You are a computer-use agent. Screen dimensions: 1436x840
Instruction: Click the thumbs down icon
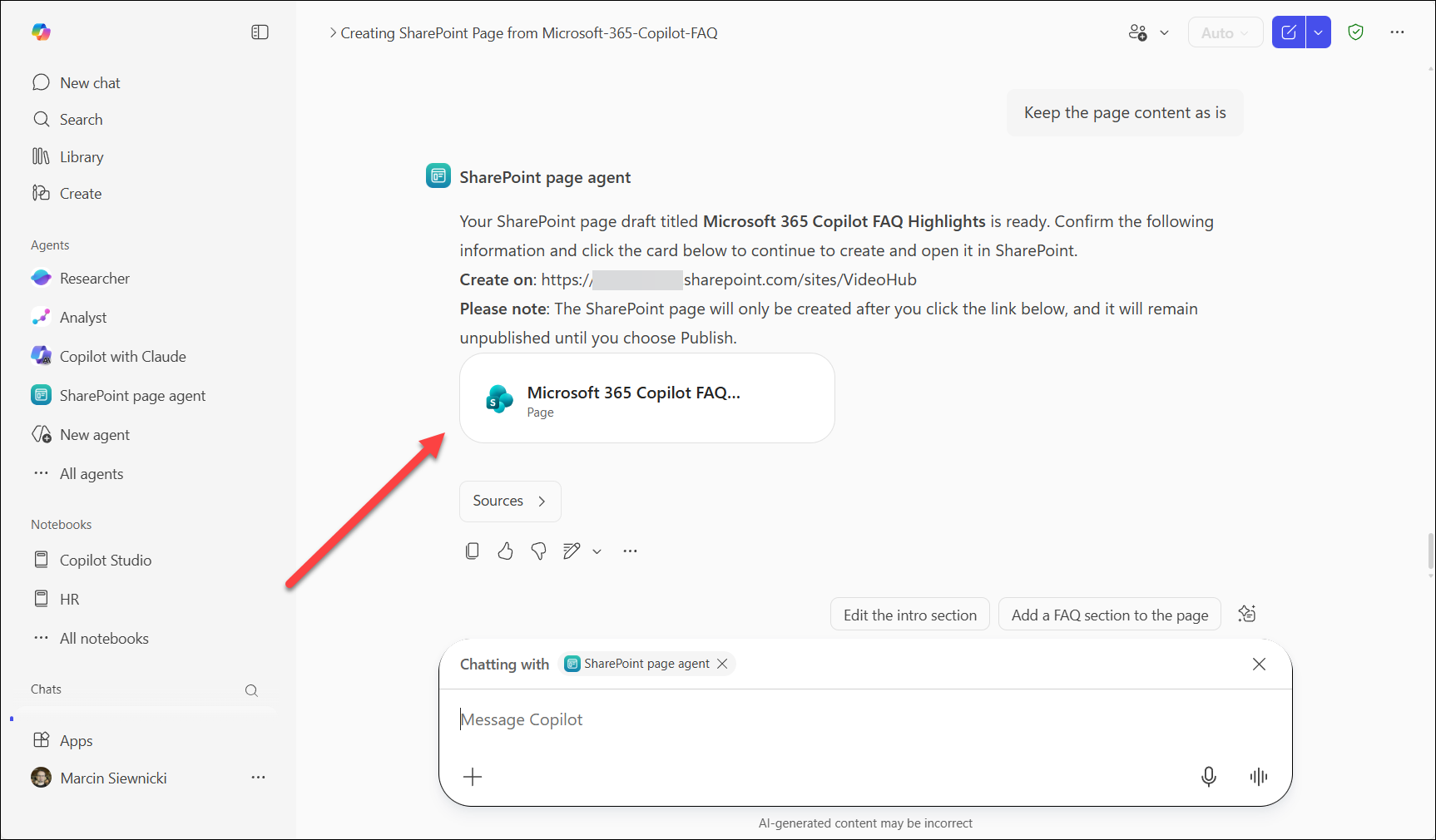tap(538, 551)
